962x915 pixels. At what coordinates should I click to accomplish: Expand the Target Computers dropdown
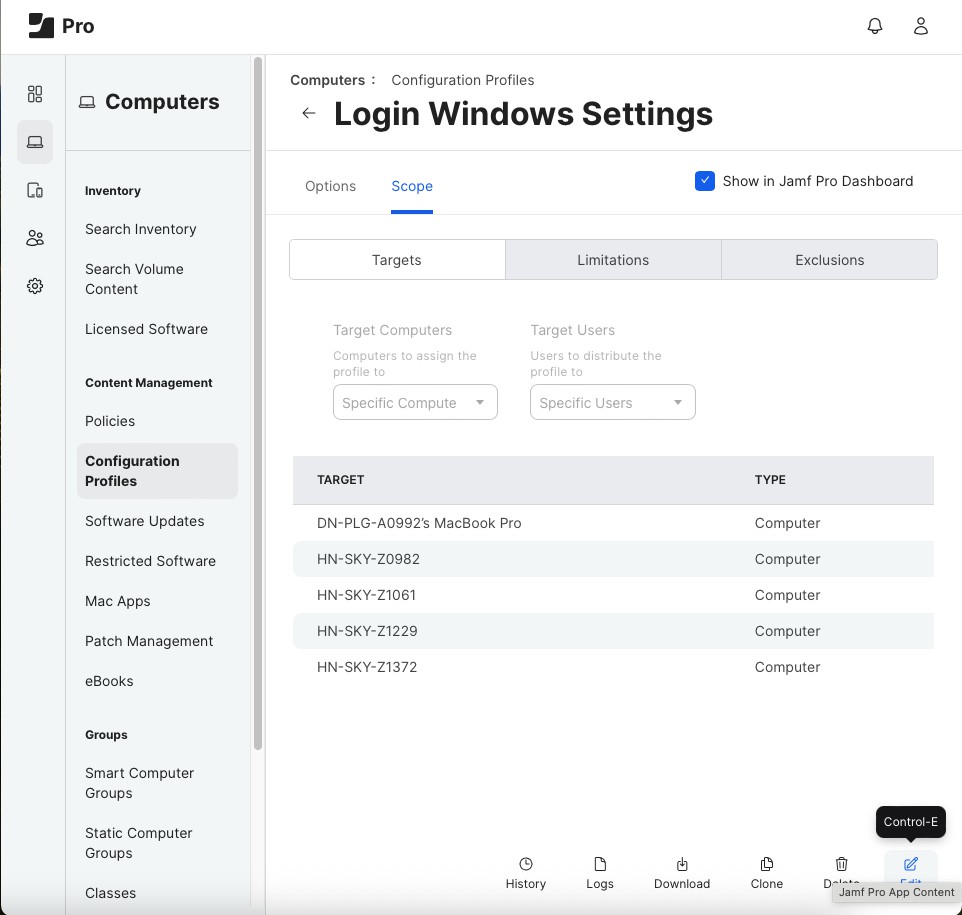click(415, 403)
